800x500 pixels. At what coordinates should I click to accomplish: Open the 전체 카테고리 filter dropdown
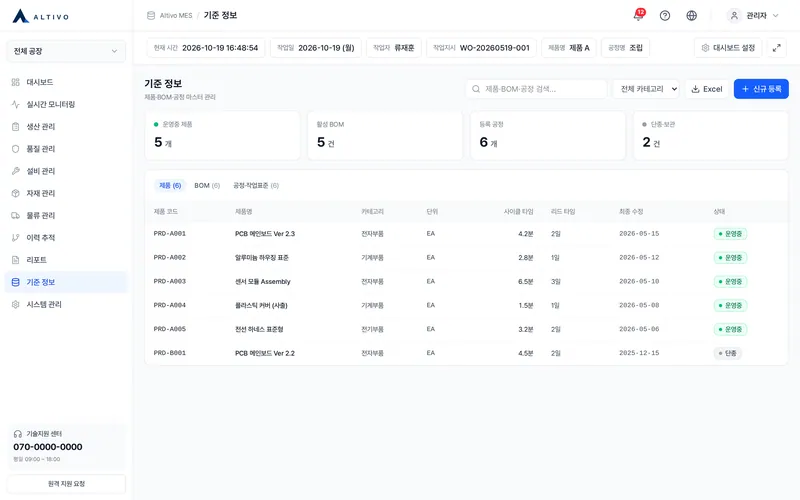pos(646,89)
